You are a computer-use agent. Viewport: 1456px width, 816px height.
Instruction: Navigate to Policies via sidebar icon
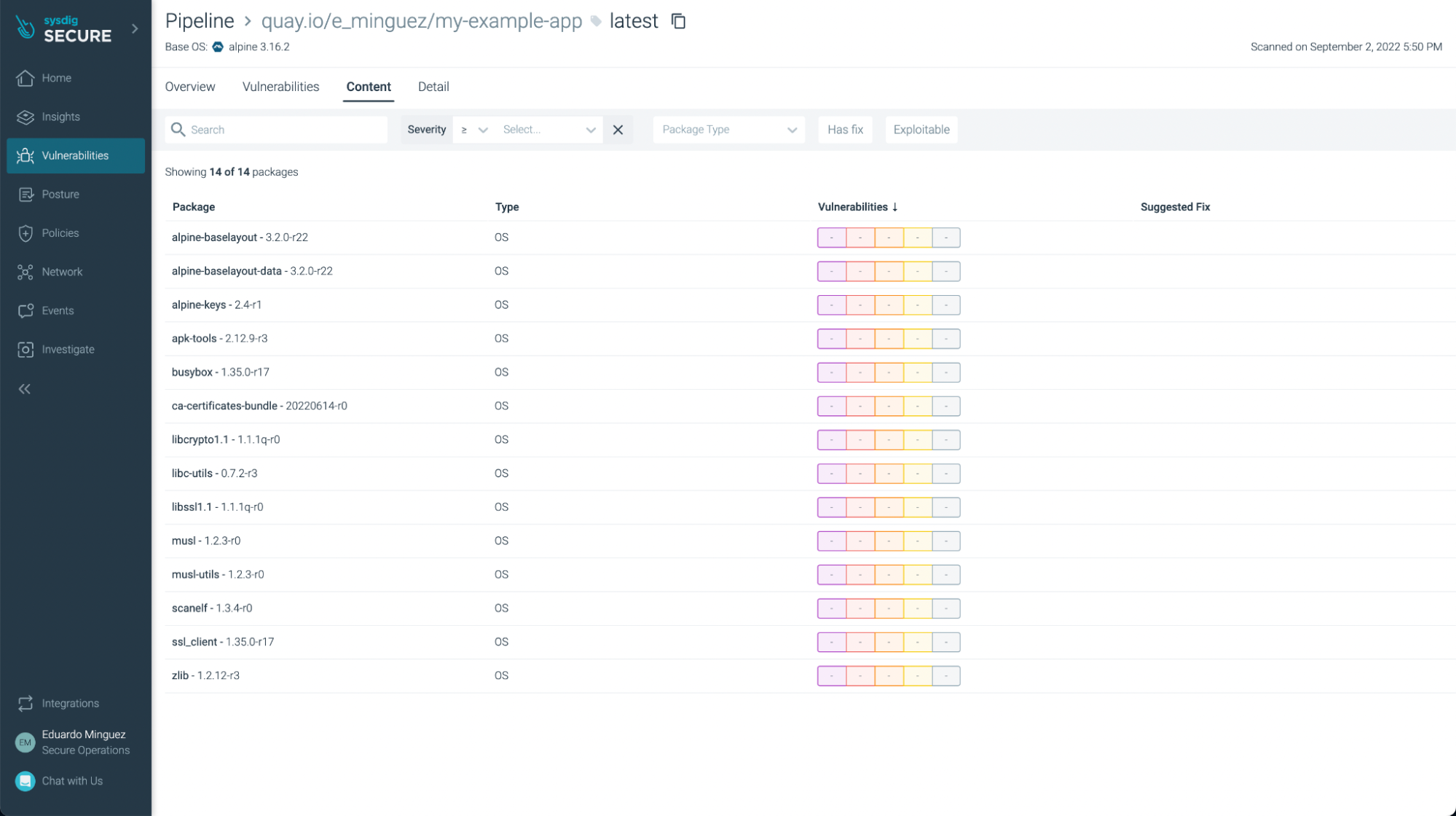pos(61,232)
